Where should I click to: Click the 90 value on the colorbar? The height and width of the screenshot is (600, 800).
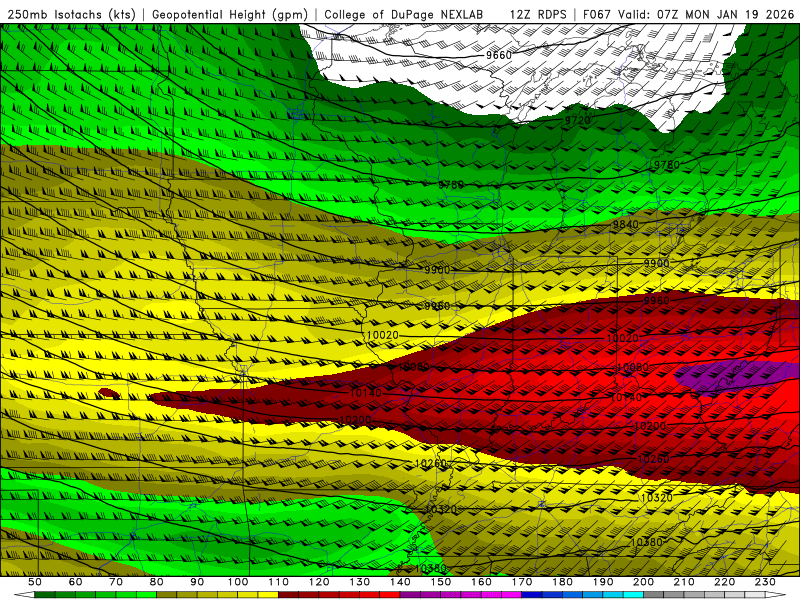pos(197,582)
